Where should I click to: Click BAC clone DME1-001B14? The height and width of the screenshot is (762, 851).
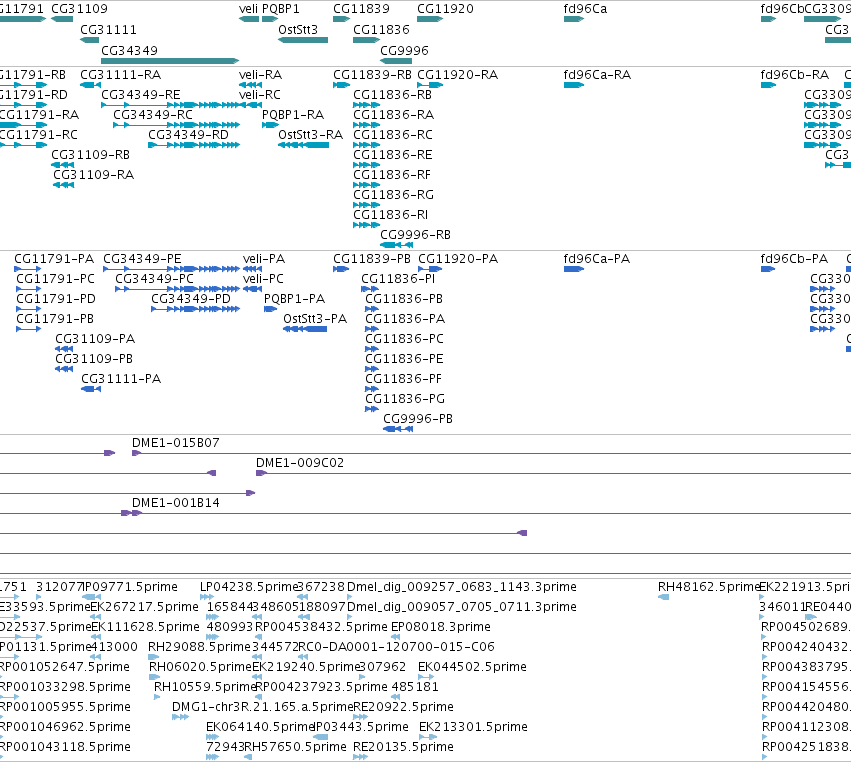pyautogui.click(x=176, y=503)
